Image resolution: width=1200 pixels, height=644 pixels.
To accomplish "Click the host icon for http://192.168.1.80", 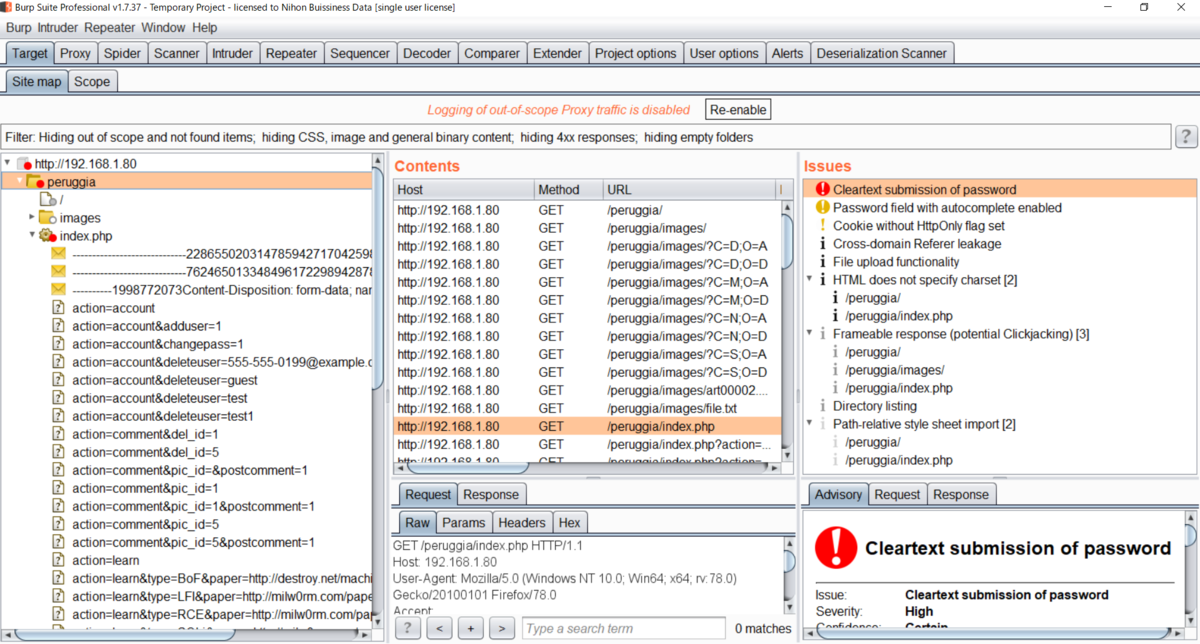I will (x=24, y=164).
